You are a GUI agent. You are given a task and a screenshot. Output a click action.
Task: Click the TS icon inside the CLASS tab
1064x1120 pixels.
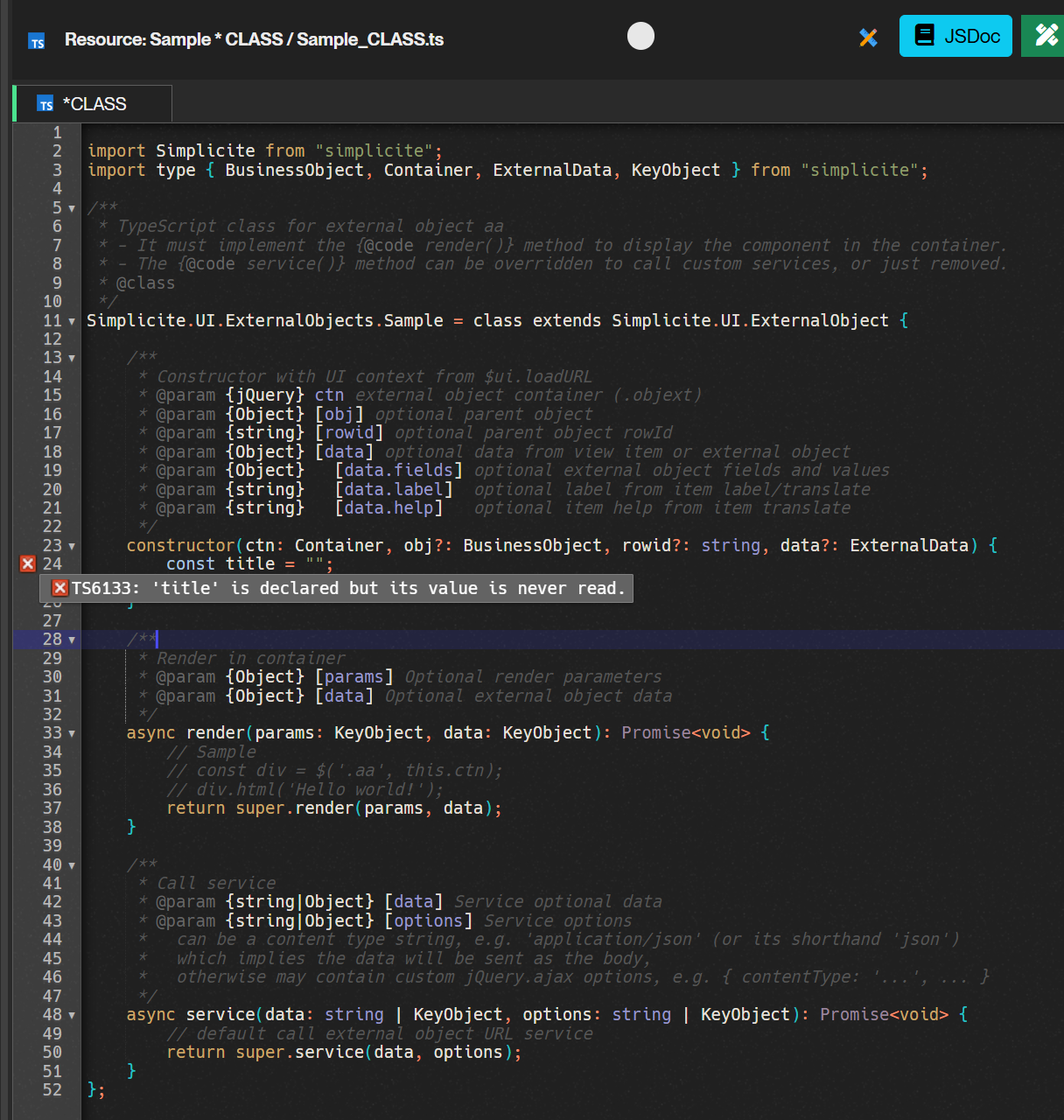pos(45,104)
